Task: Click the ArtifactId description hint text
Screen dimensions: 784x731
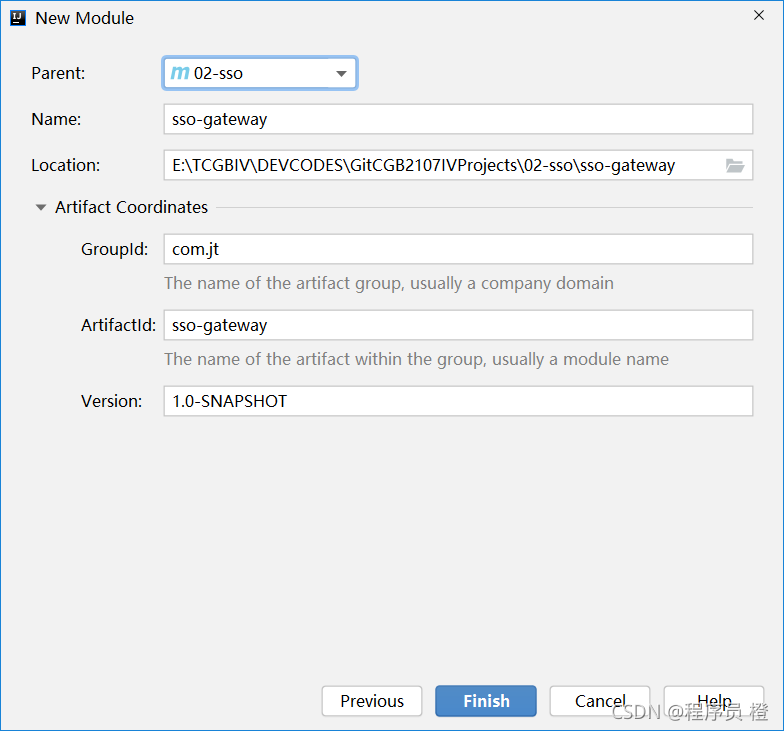Action: point(416,359)
